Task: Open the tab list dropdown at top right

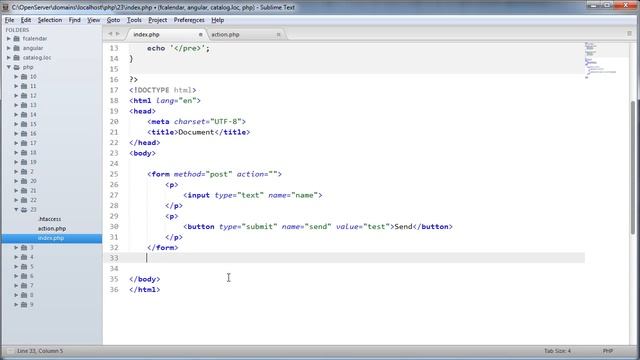Action: tap(629, 34)
